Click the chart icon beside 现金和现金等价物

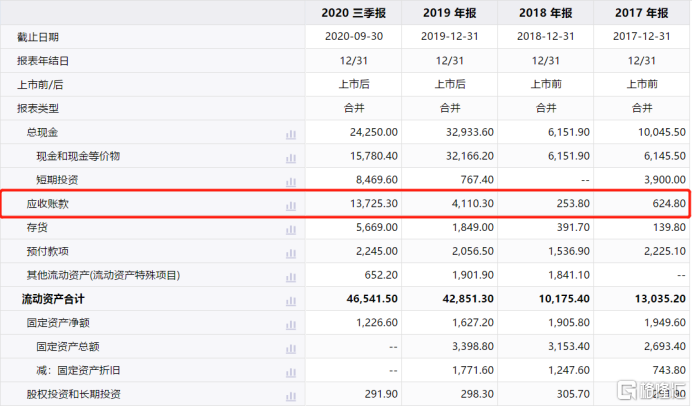pos(291,157)
